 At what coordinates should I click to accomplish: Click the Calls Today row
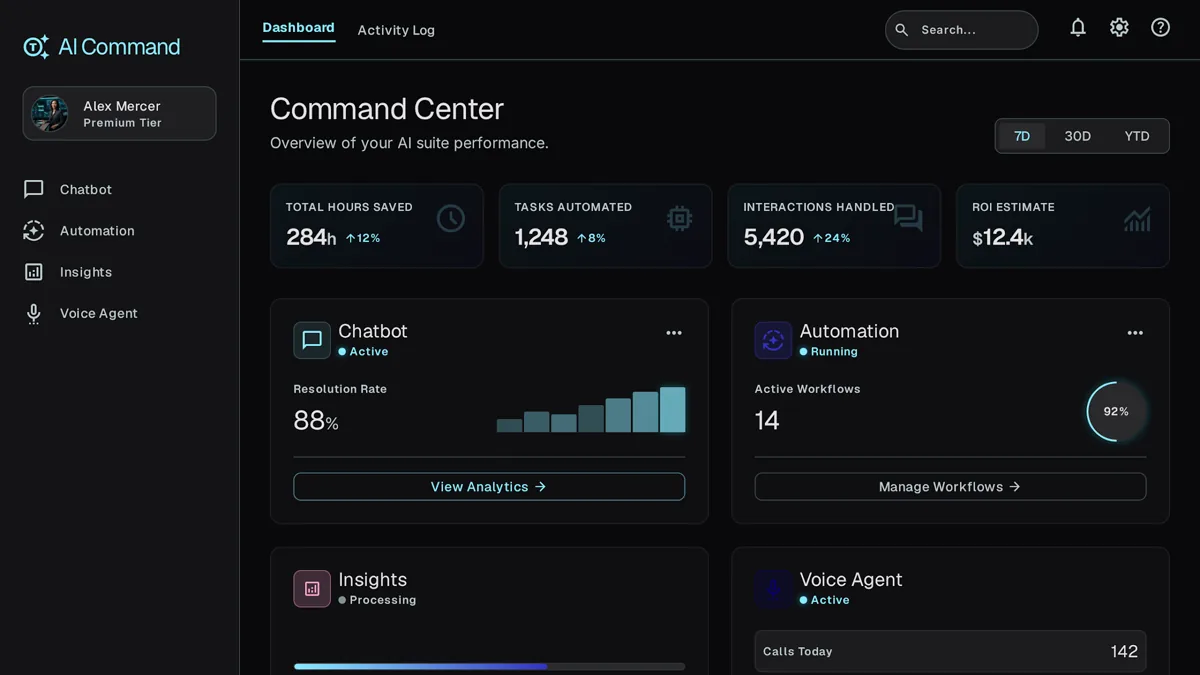950,651
